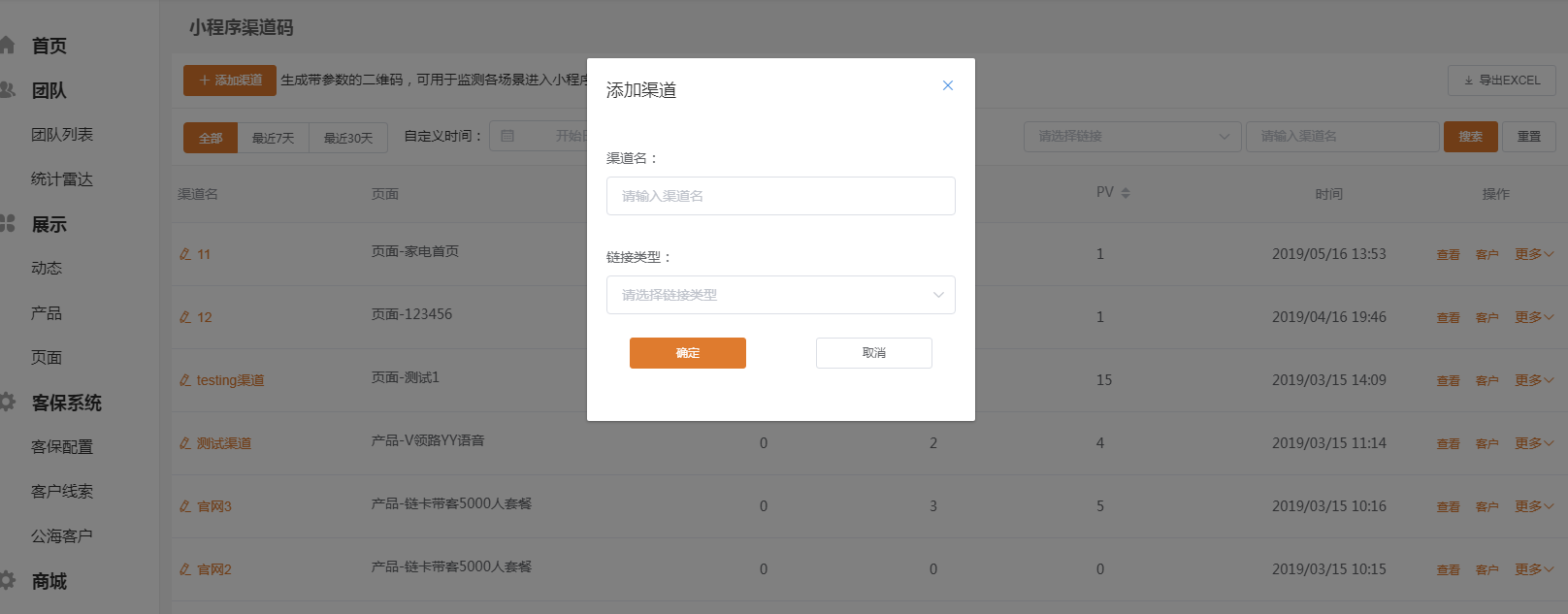Click the home icon next to 首页

(x=8, y=45)
